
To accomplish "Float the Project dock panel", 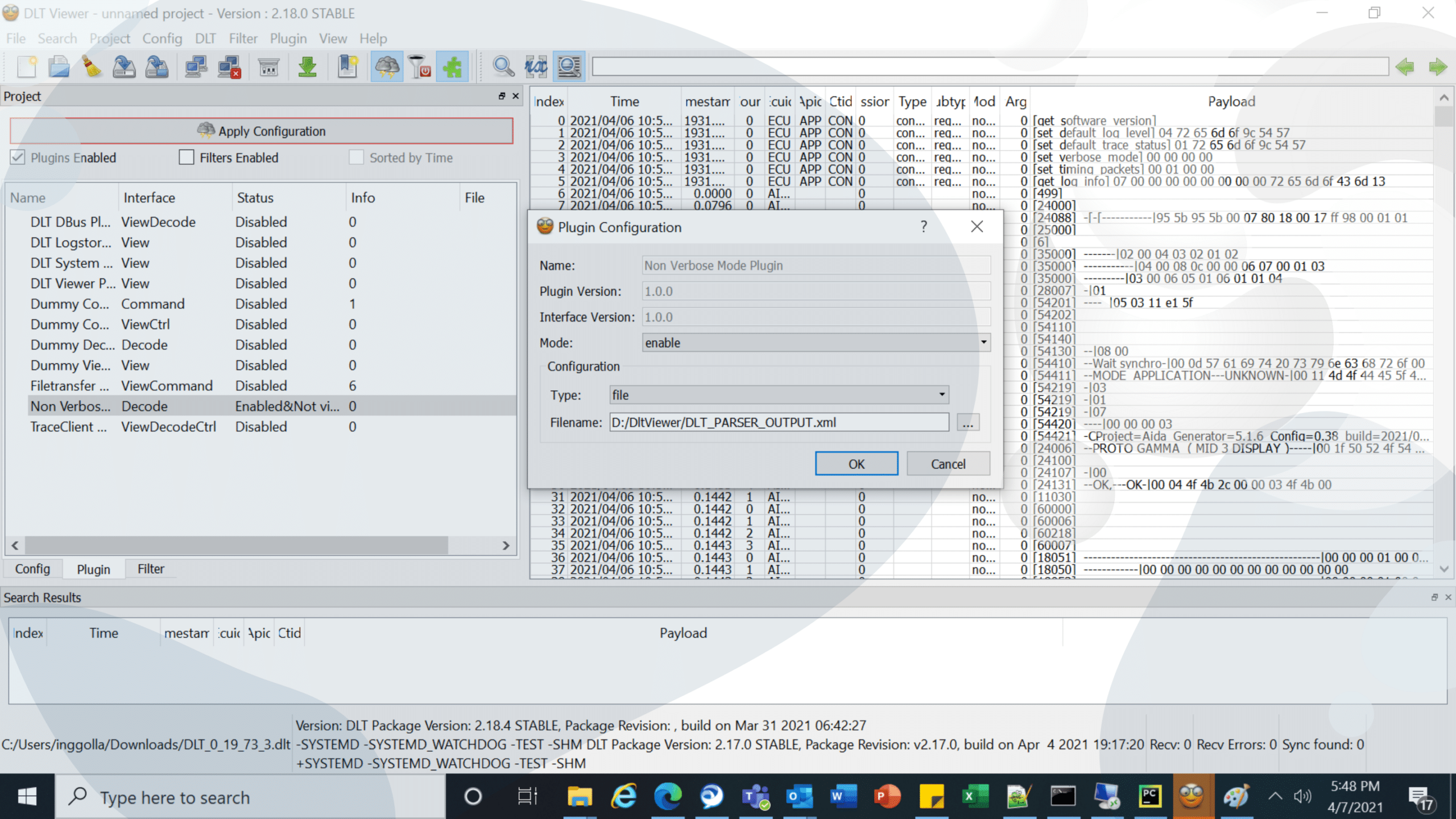I will click(x=502, y=96).
